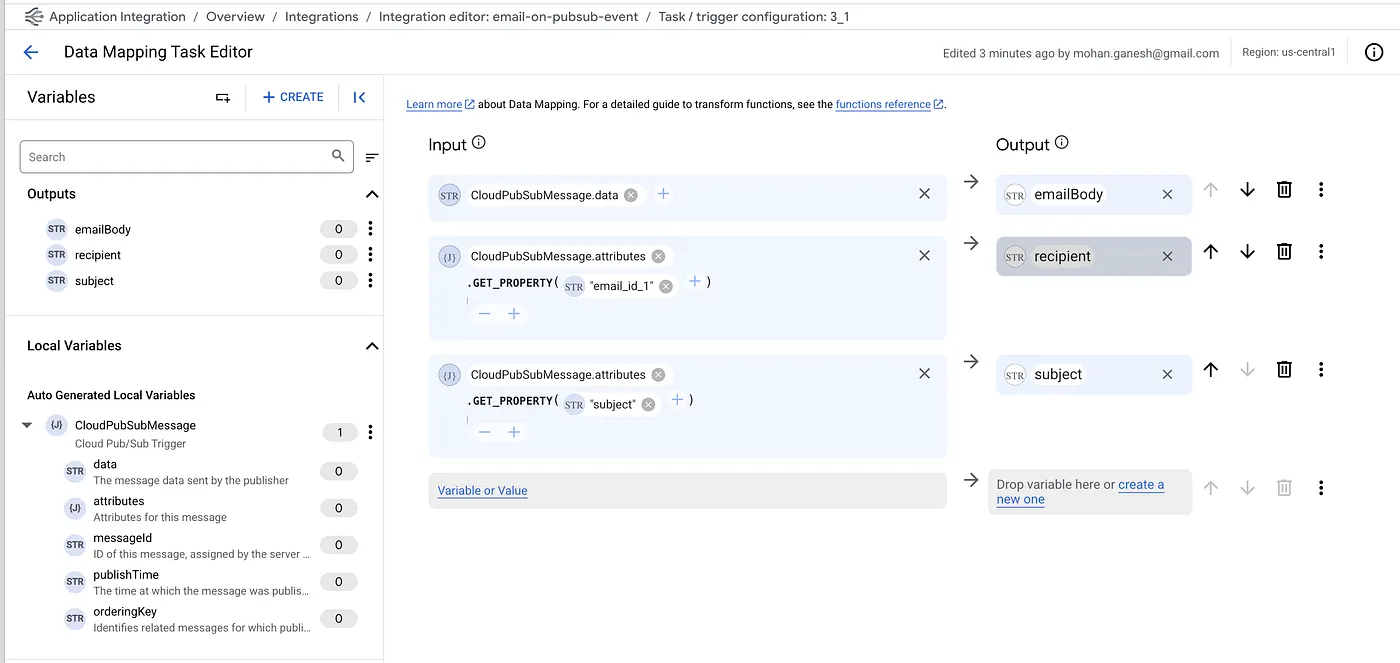This screenshot has height=663, width=1400.
Task: Clear the CloudPubSubMessage.data input row
Action: point(924,194)
